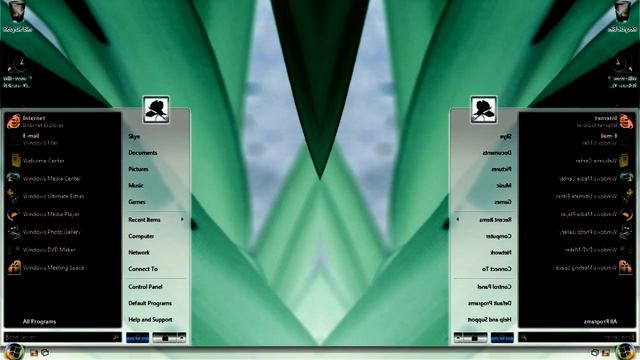Select Connect To in left Start menu
Image resolution: width=640 pixels, height=360 pixels.
pyautogui.click(x=143, y=269)
